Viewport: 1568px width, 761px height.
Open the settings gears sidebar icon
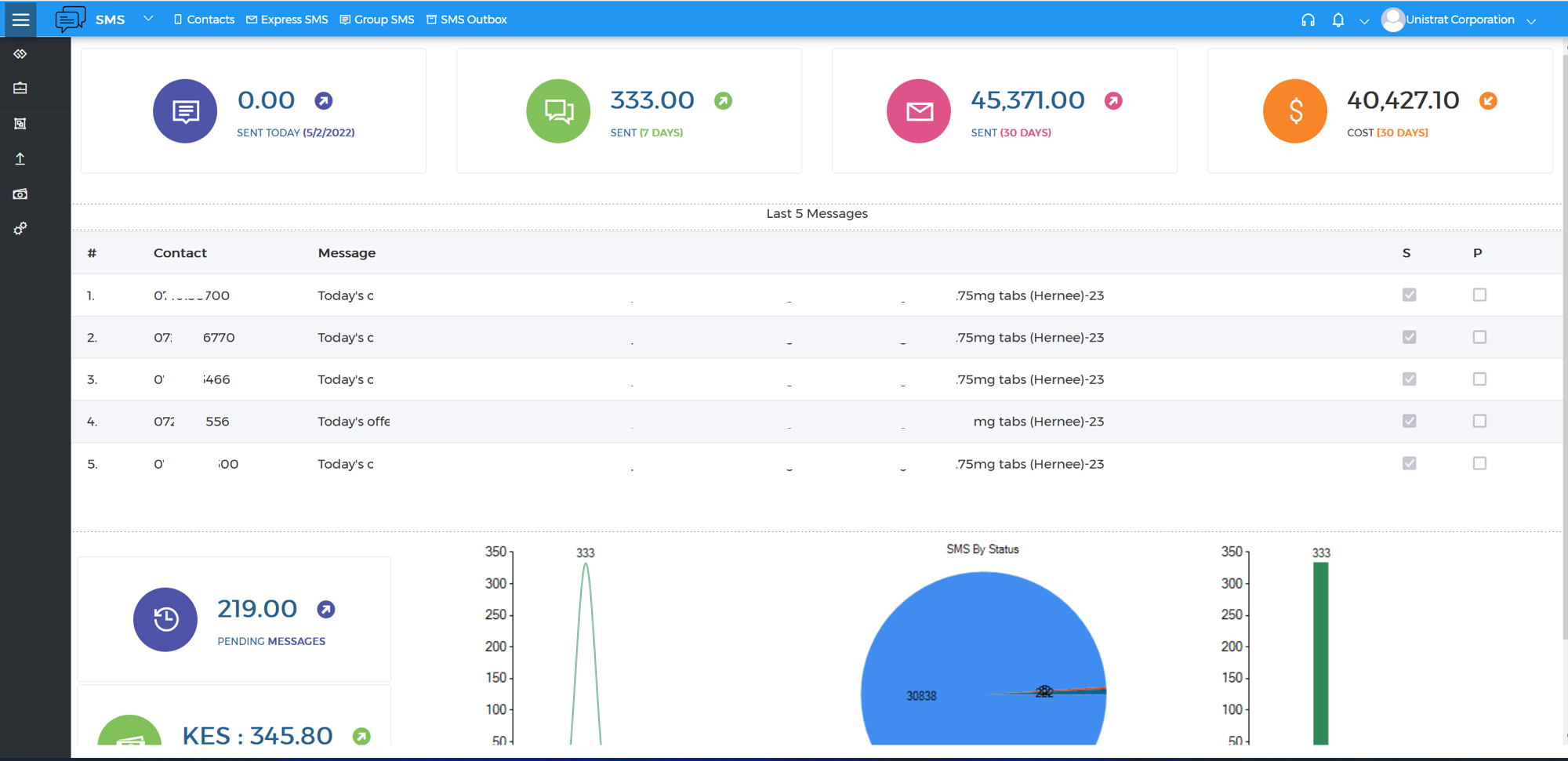click(x=20, y=228)
